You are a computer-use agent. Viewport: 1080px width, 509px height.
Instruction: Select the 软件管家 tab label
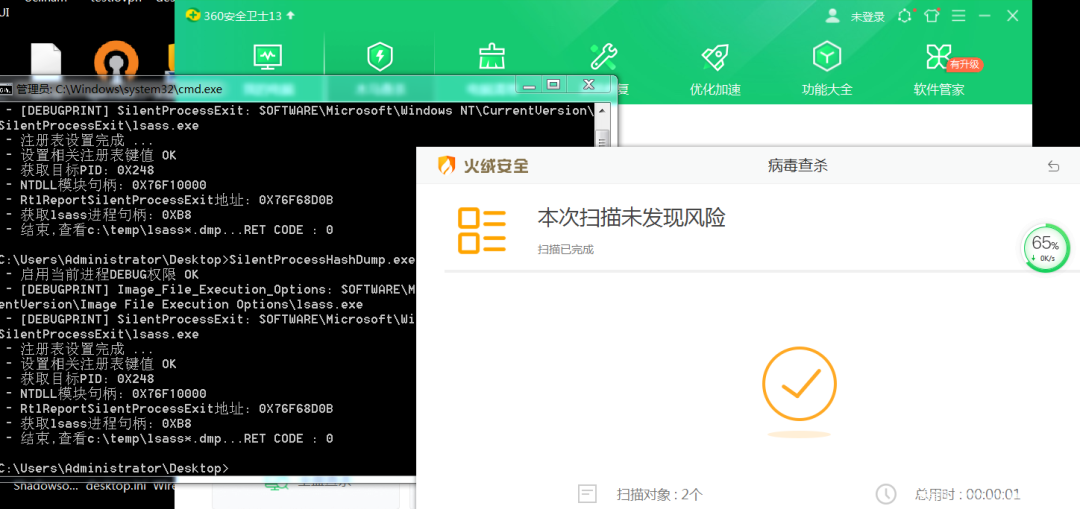click(939, 90)
